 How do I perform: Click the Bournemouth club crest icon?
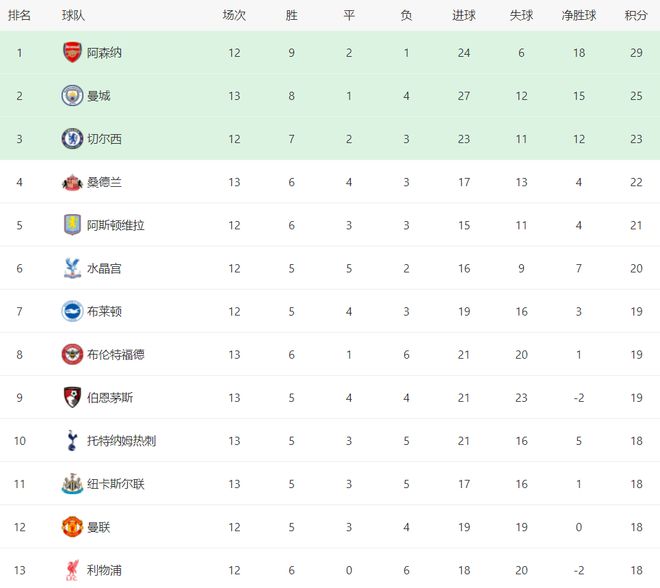[72, 397]
